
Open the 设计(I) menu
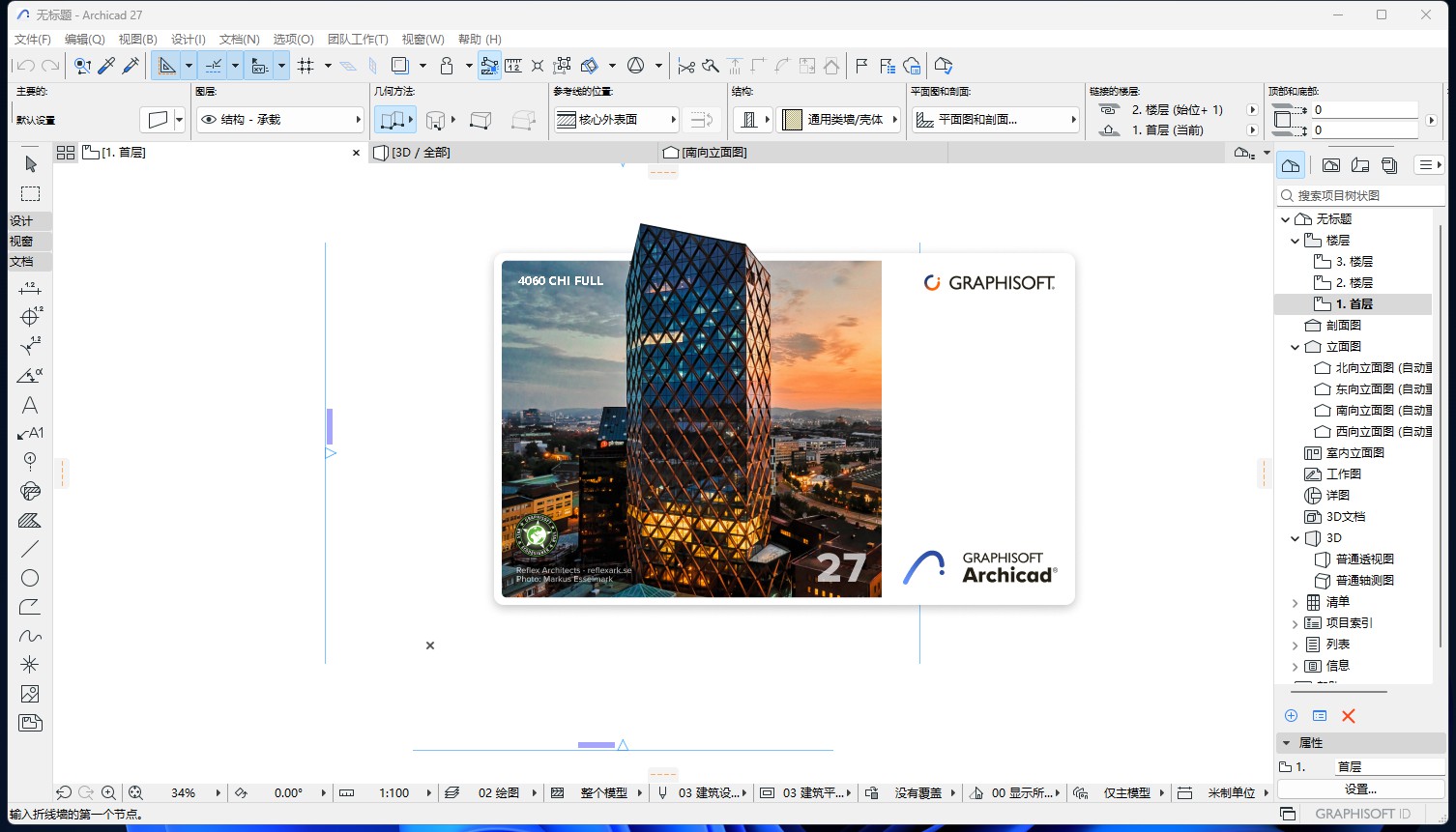189,40
